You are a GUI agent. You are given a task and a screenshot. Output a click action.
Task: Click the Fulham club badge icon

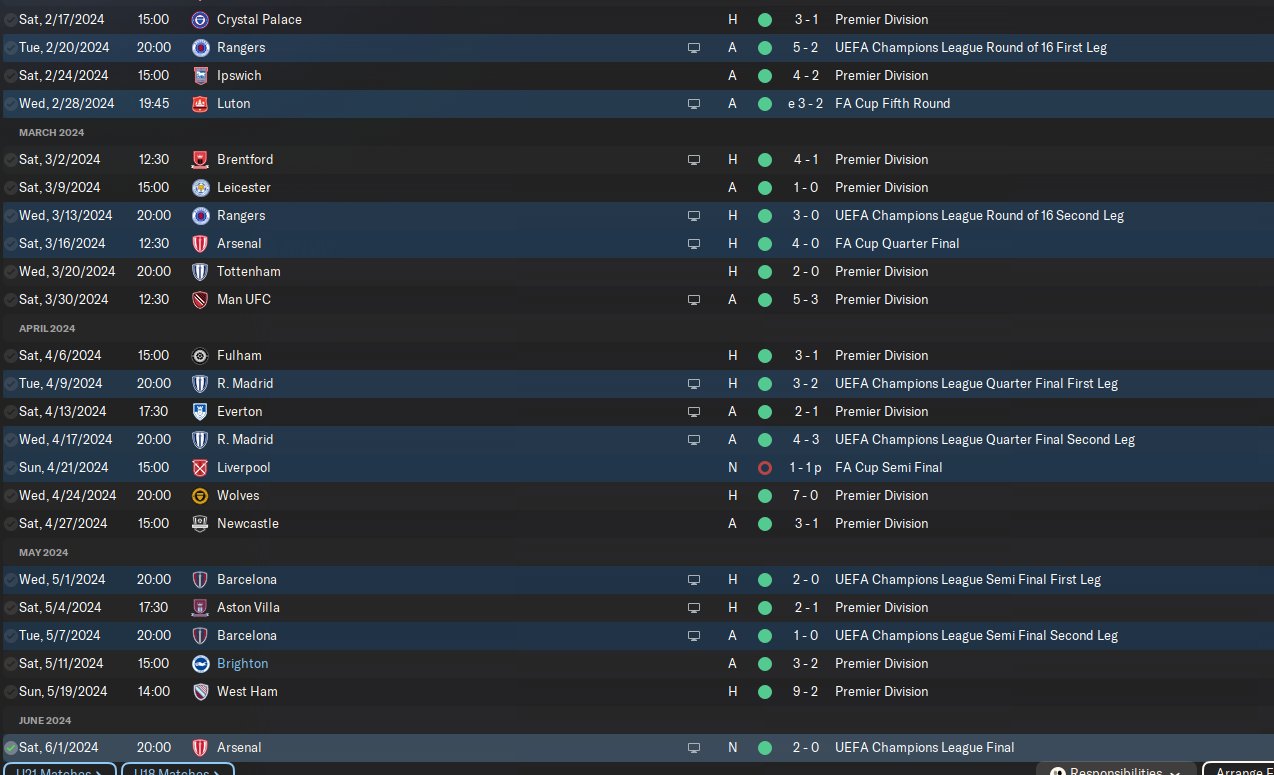tap(200, 355)
